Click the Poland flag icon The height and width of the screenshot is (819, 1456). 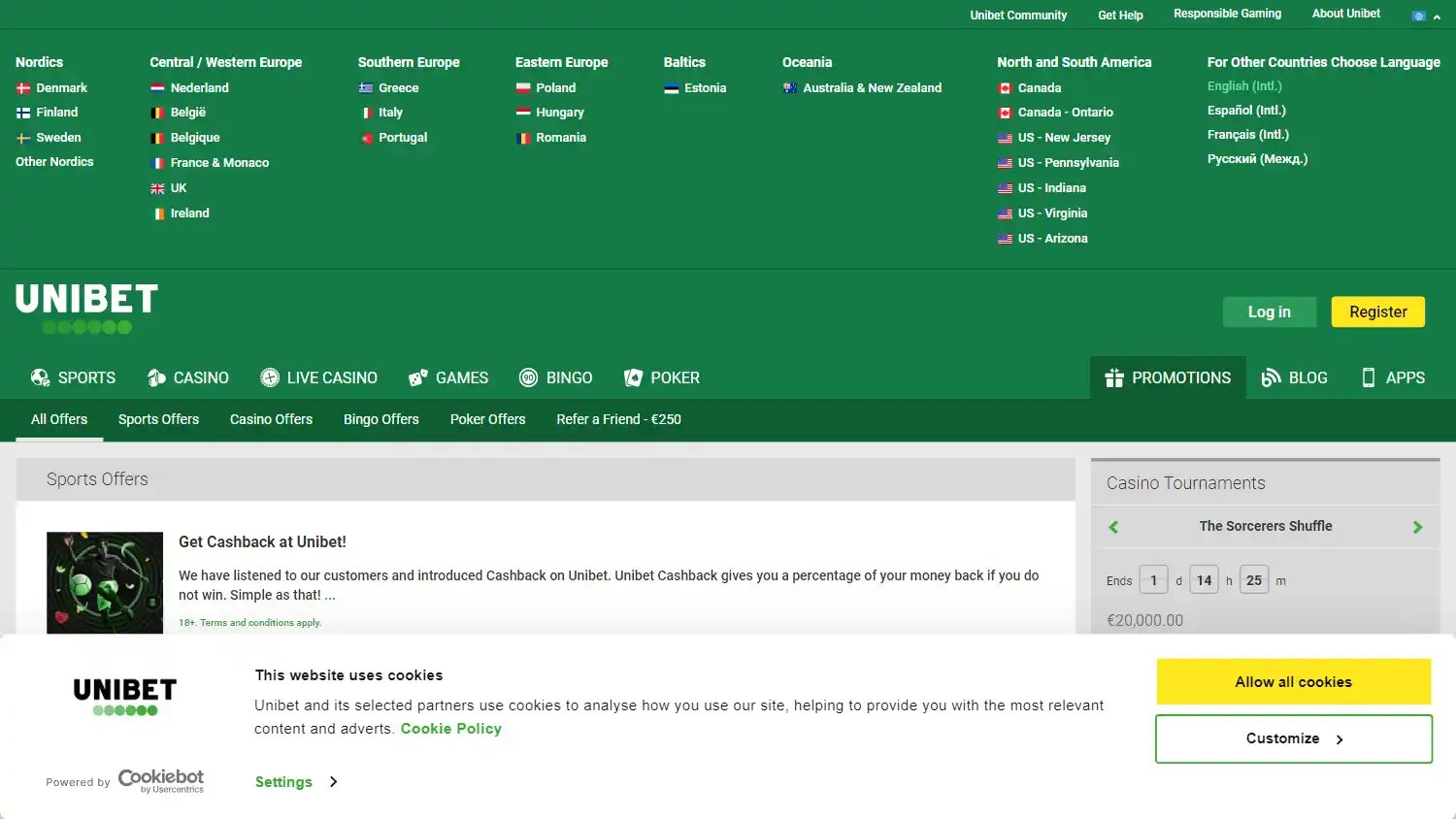click(523, 88)
